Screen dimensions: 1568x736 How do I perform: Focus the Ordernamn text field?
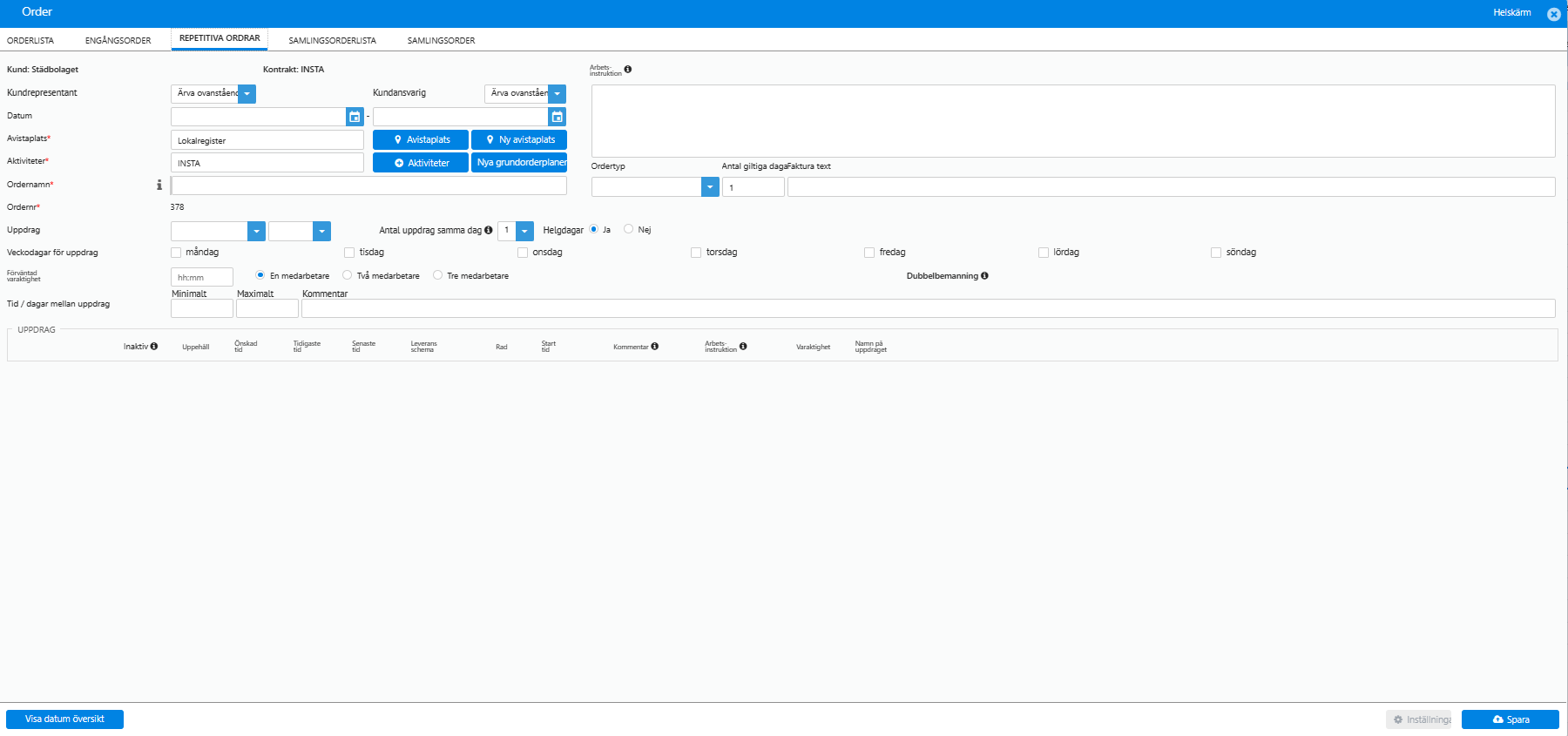pos(369,186)
